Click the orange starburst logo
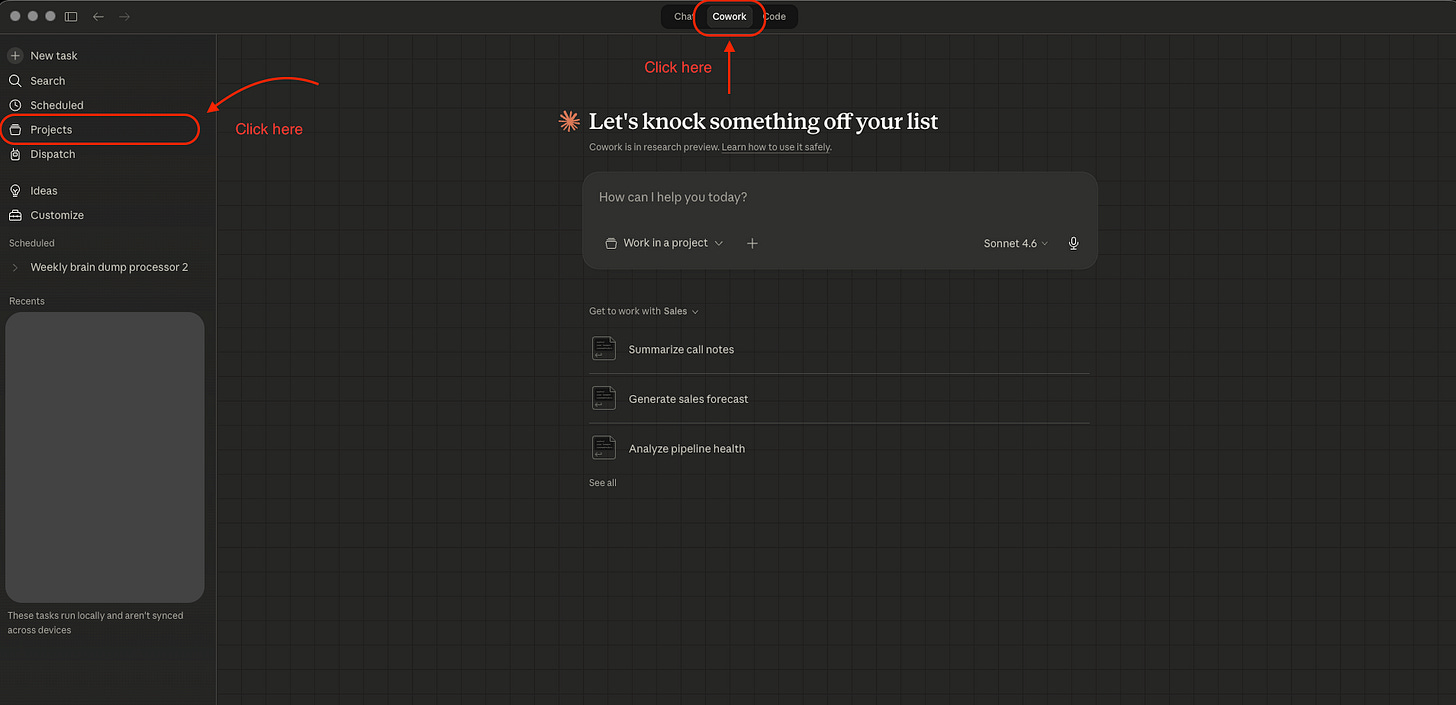1456x705 pixels. (569, 122)
